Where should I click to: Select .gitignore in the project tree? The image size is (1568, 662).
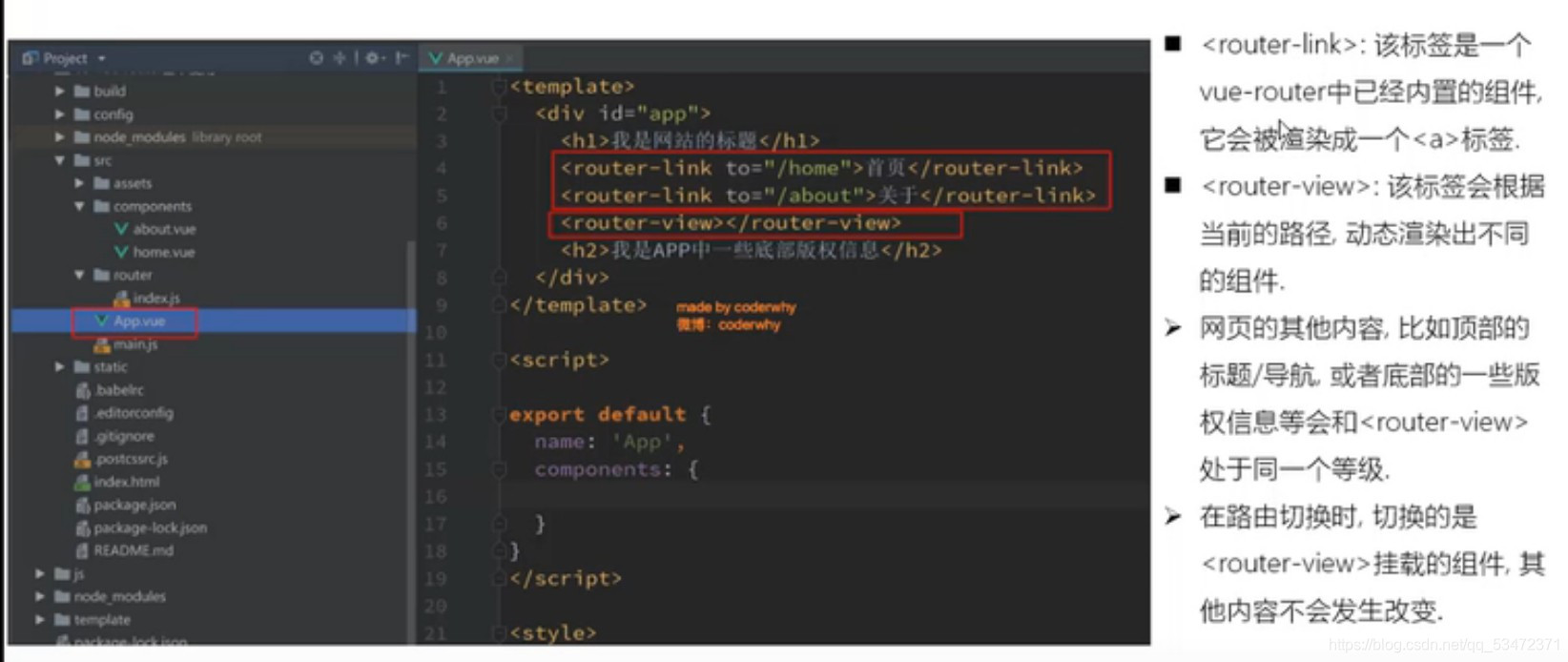click(124, 436)
